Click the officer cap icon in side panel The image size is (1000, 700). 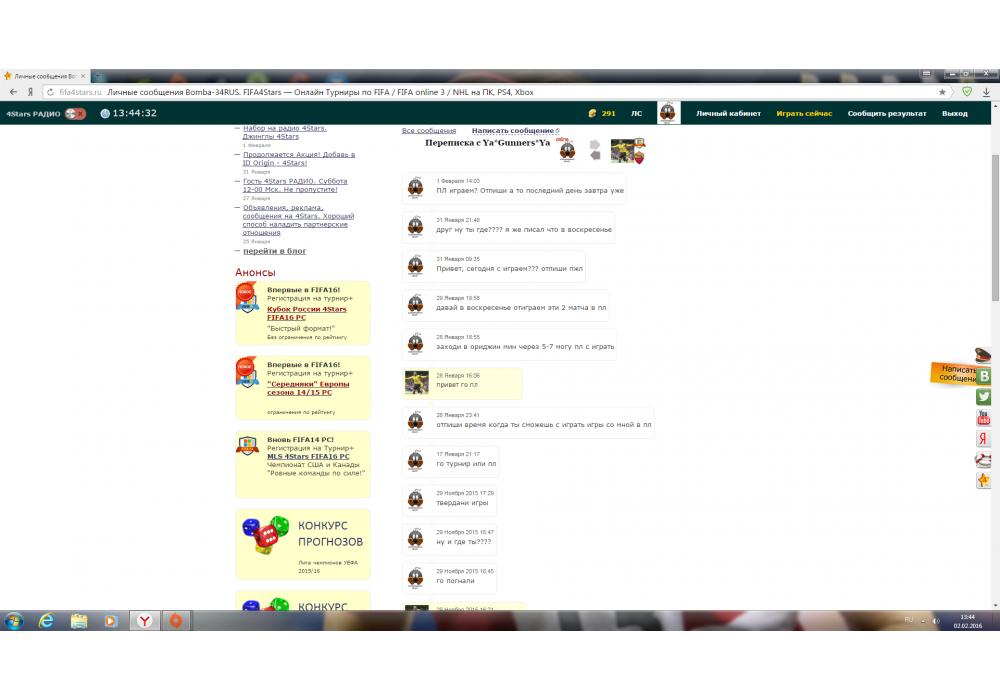(x=983, y=354)
